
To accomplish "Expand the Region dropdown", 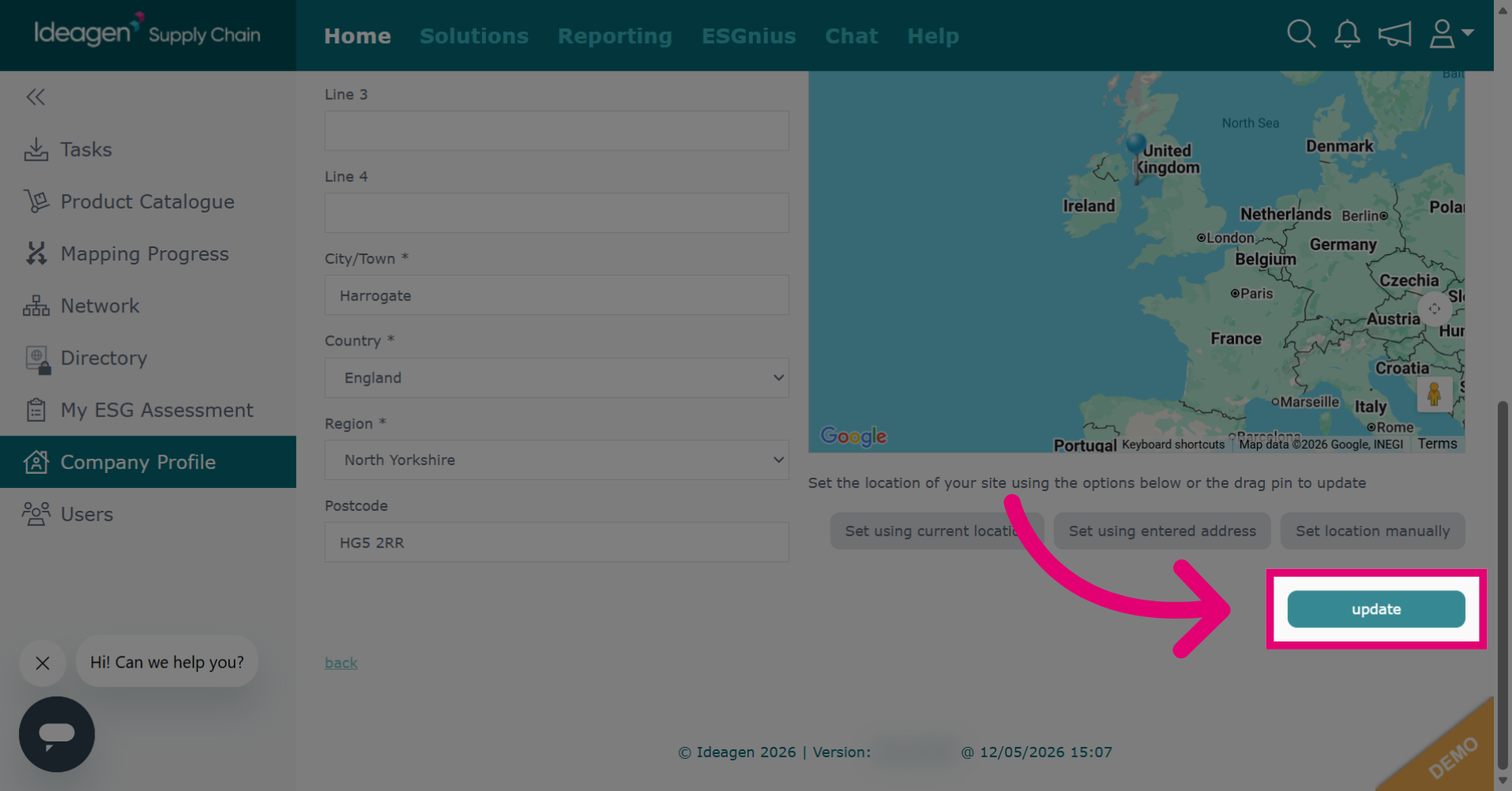I will point(557,460).
